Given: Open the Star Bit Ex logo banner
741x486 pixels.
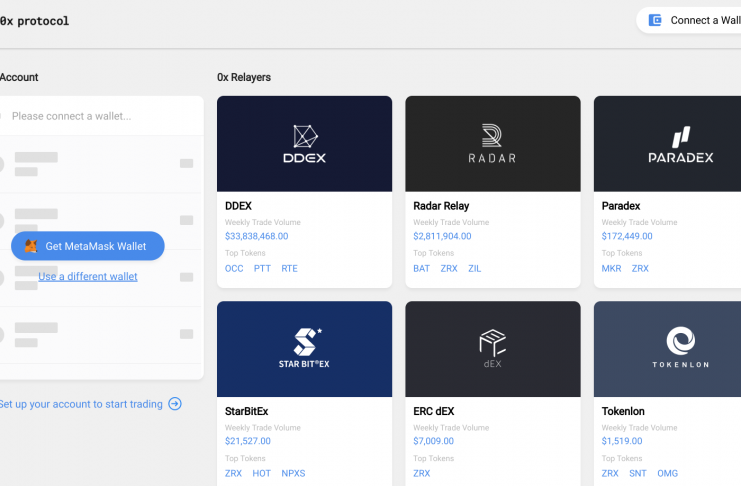Looking at the screenshot, I should point(304,349).
